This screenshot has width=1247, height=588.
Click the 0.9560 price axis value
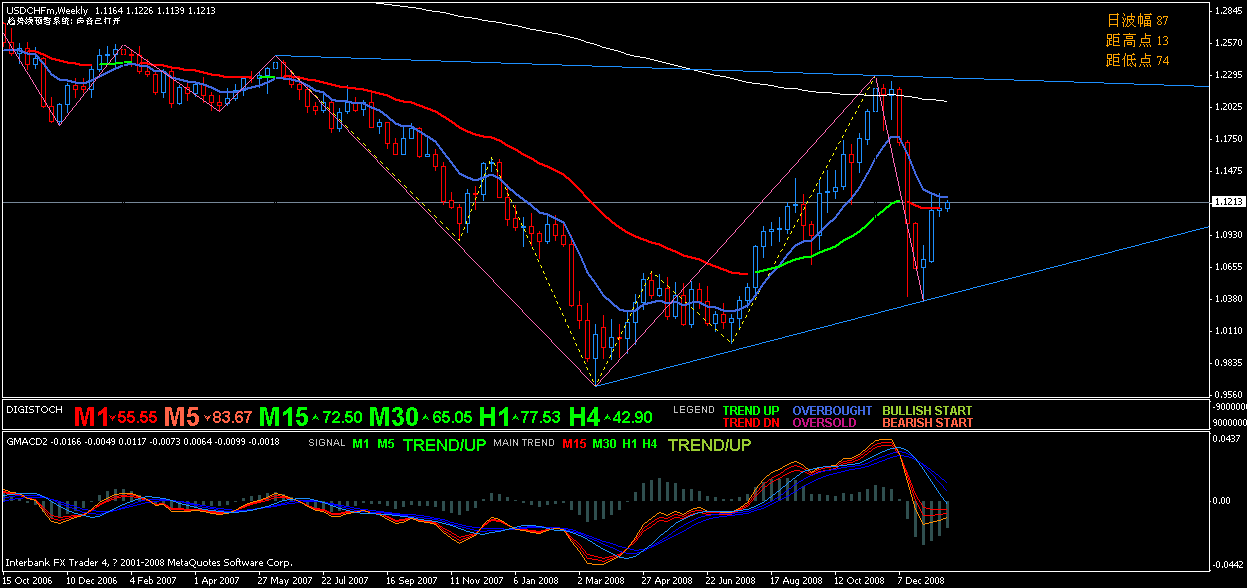(1227, 394)
